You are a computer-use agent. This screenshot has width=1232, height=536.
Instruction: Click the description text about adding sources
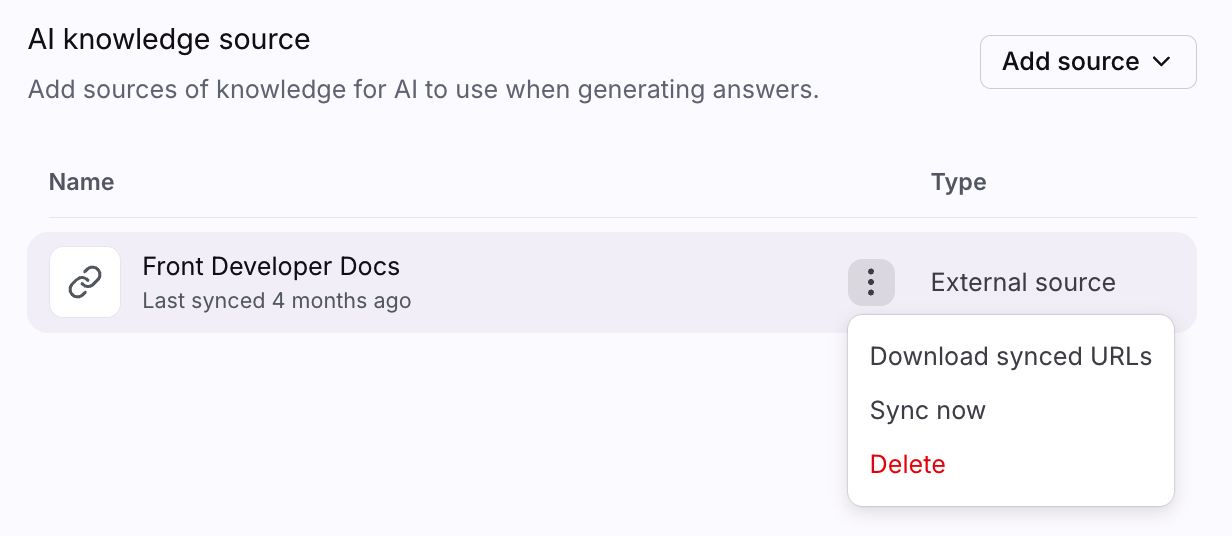pos(423,90)
